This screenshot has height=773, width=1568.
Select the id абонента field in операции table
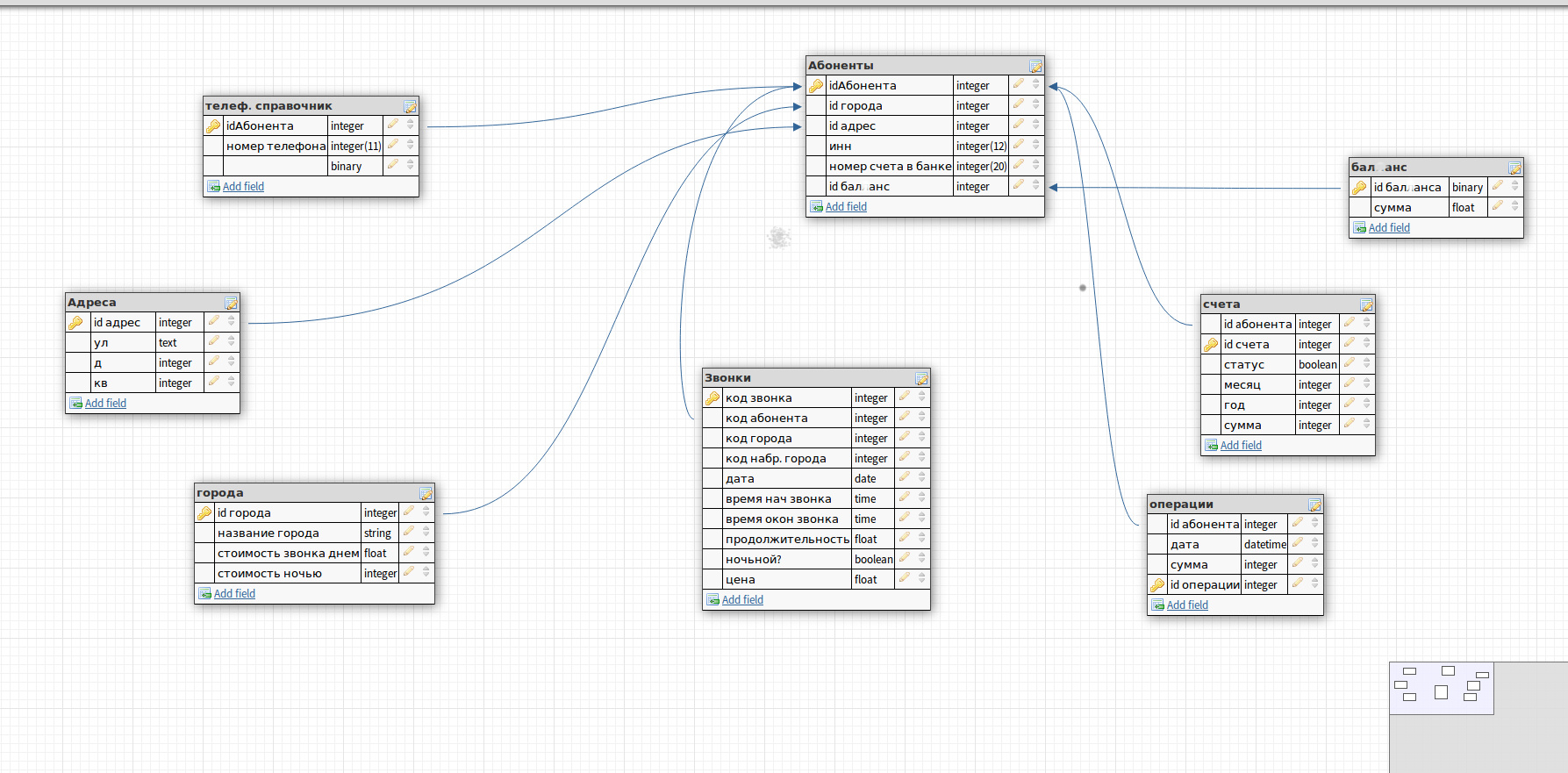1204,525
